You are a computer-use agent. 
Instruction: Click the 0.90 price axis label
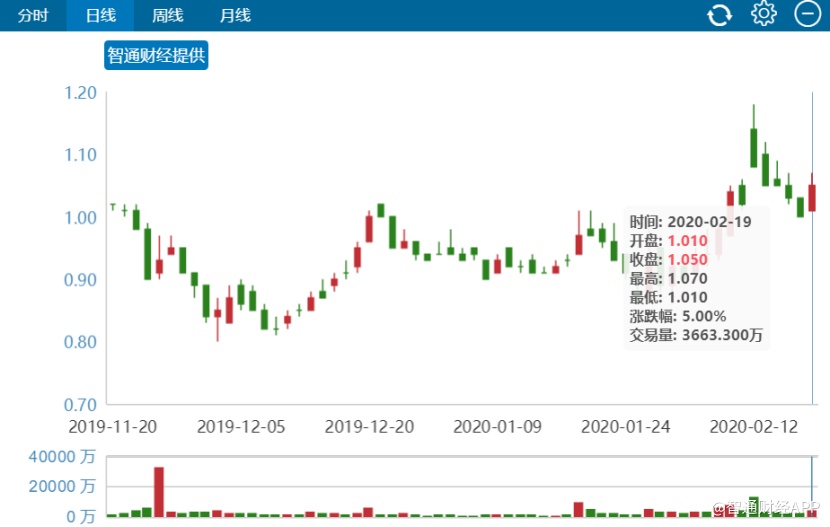(80, 280)
